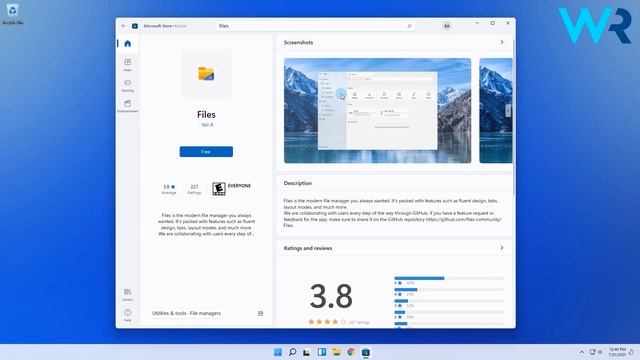Click the Description heading
This screenshot has height=360, width=640.
pyautogui.click(x=298, y=183)
